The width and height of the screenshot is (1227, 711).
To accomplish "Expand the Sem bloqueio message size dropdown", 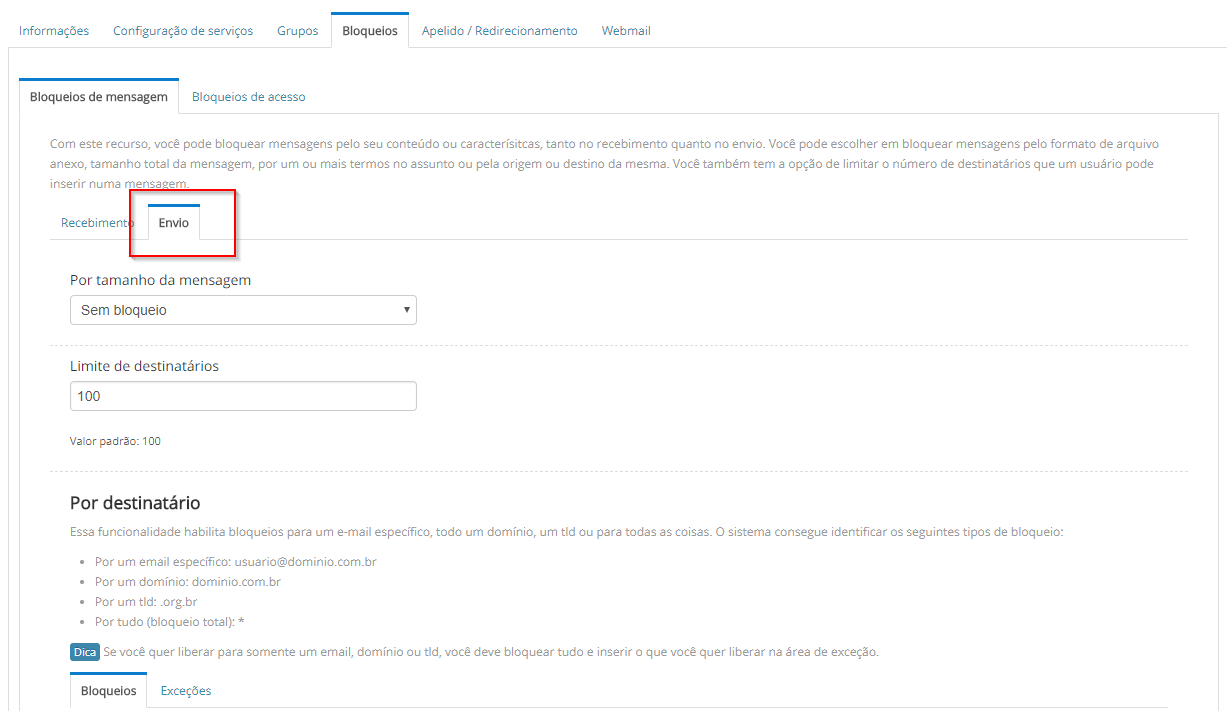I will click(x=243, y=310).
